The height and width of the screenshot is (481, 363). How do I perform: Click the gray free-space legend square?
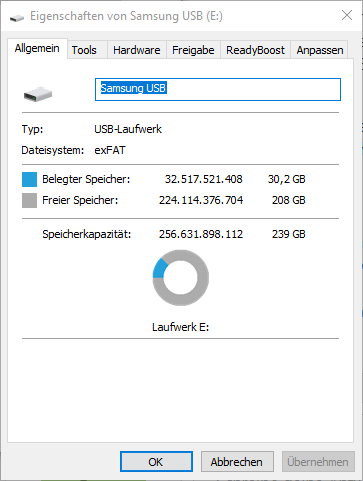pos(29,201)
